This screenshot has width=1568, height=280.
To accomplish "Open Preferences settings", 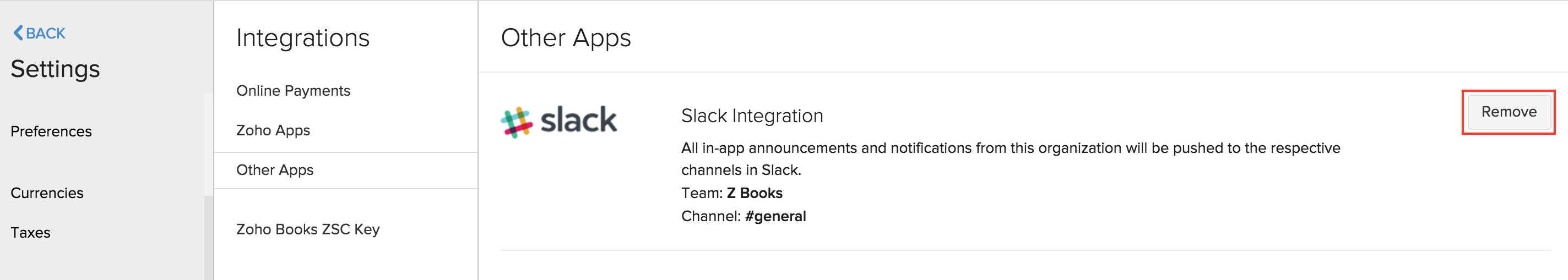I will 51,131.
